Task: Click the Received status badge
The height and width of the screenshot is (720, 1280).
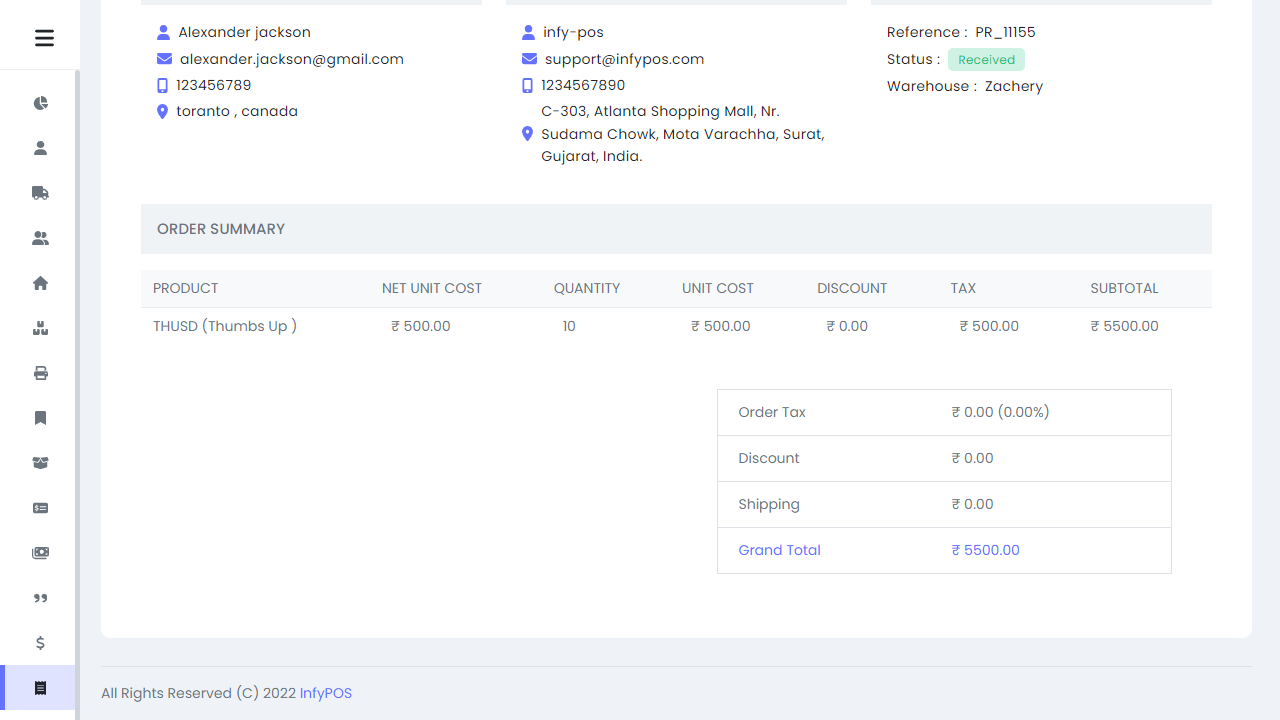Action: point(986,59)
